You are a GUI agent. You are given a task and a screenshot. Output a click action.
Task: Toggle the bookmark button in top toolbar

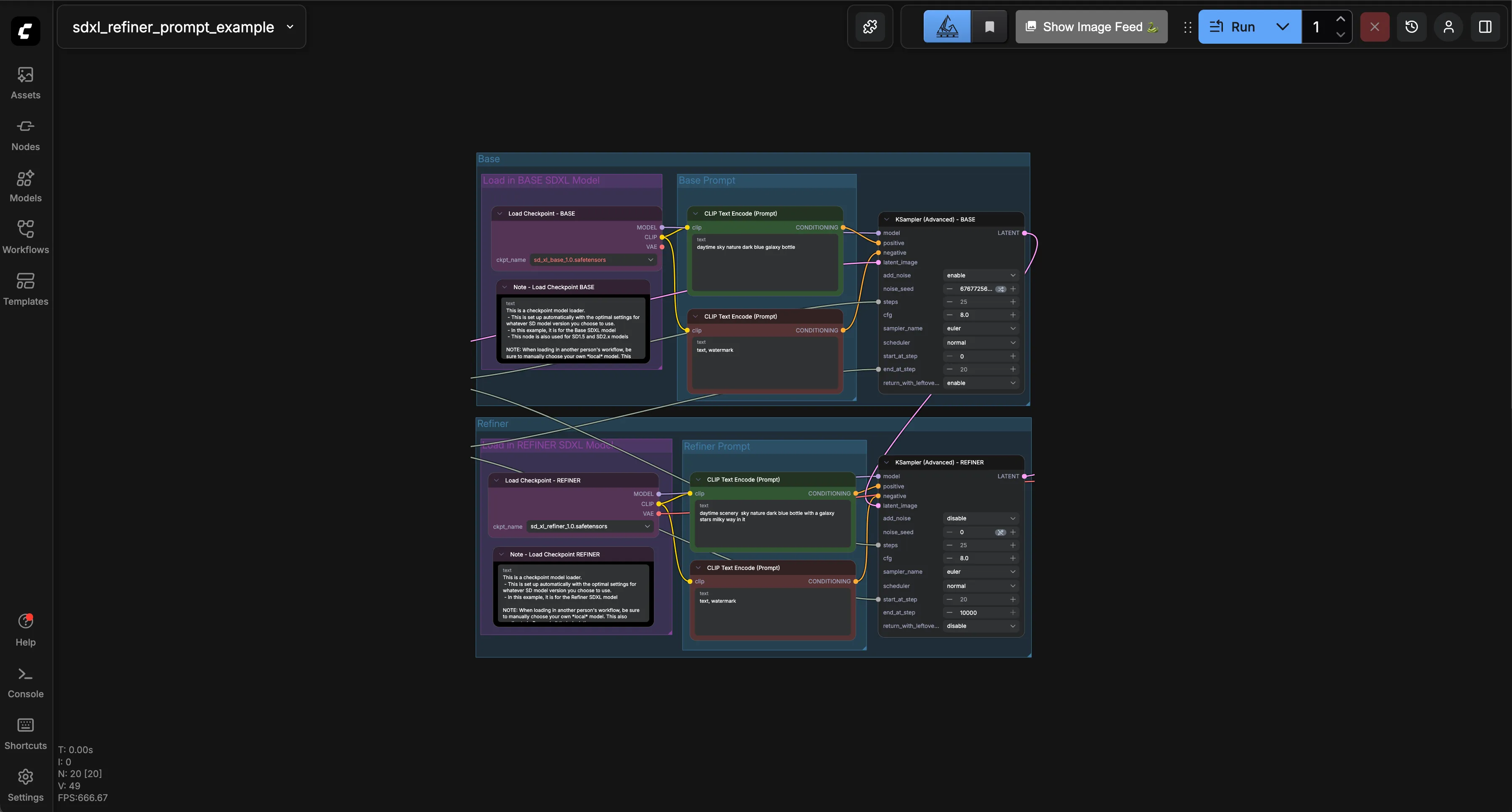click(990, 27)
